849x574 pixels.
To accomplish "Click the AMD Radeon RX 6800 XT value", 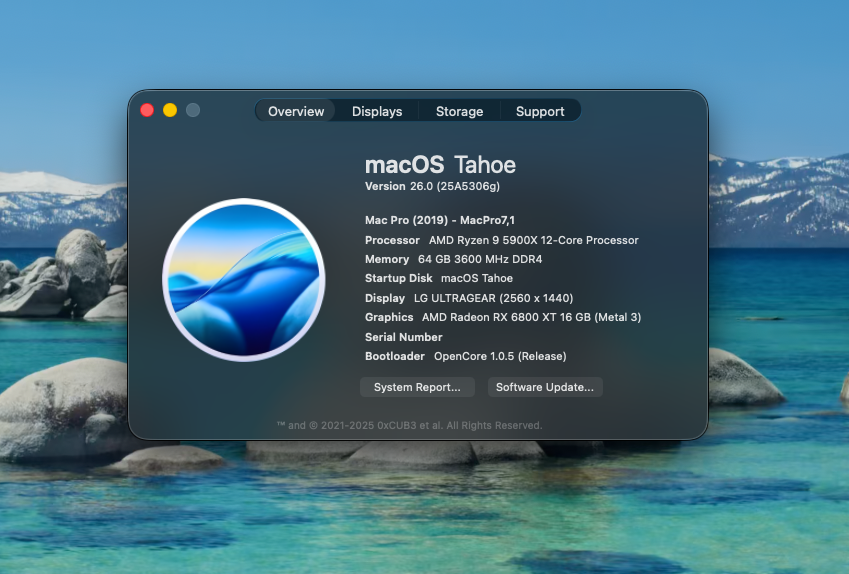I will tap(531, 317).
